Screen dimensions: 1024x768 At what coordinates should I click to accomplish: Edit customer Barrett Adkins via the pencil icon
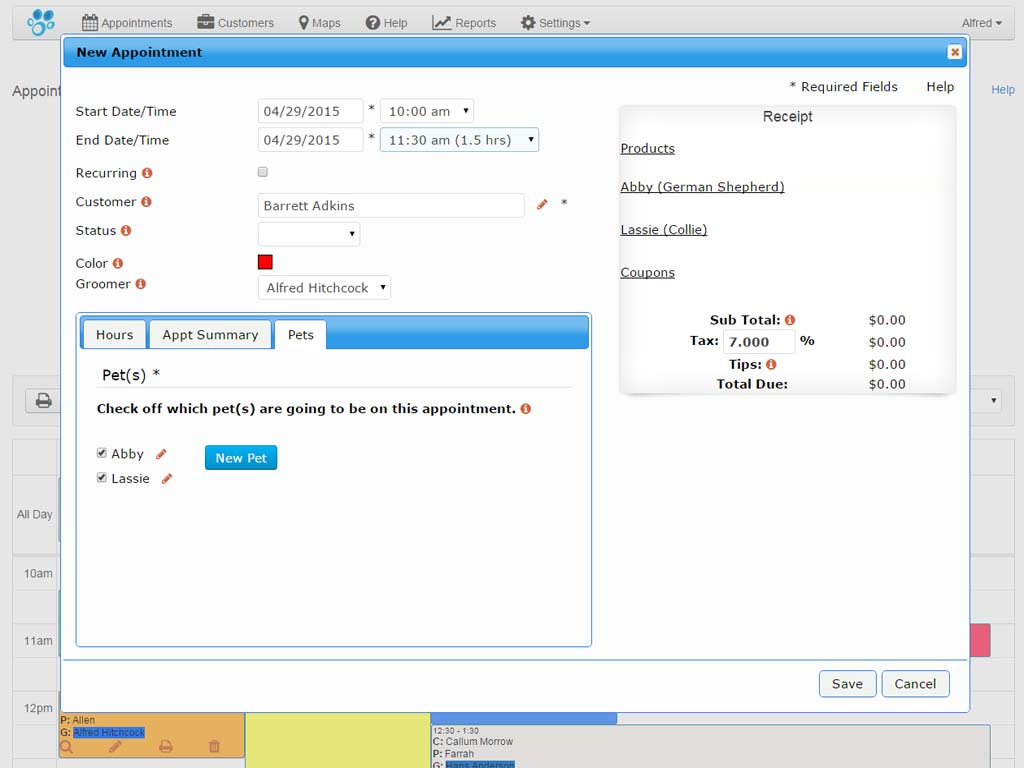point(541,204)
